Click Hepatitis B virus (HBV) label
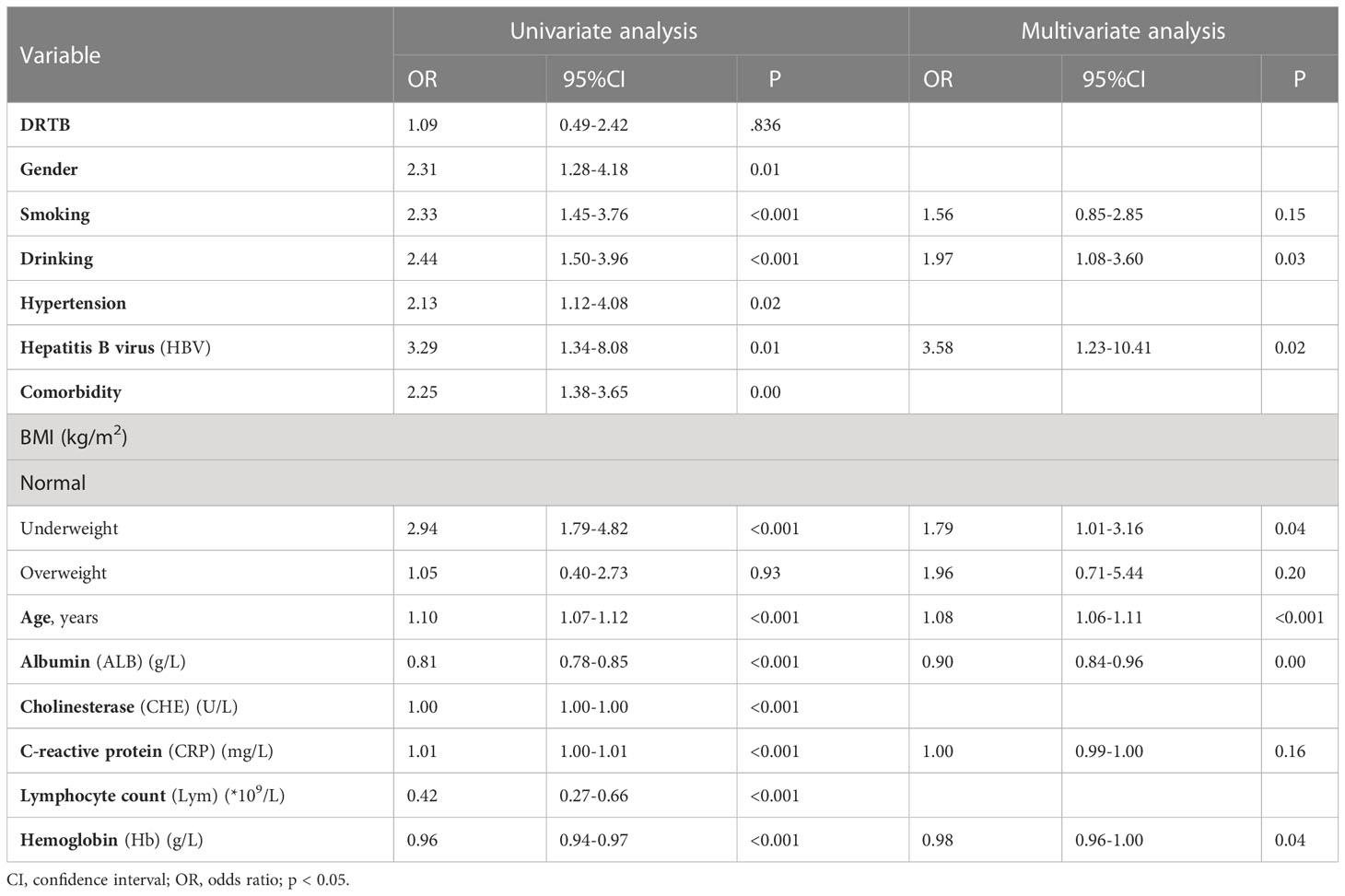The height and width of the screenshot is (896, 1345). pos(115,348)
